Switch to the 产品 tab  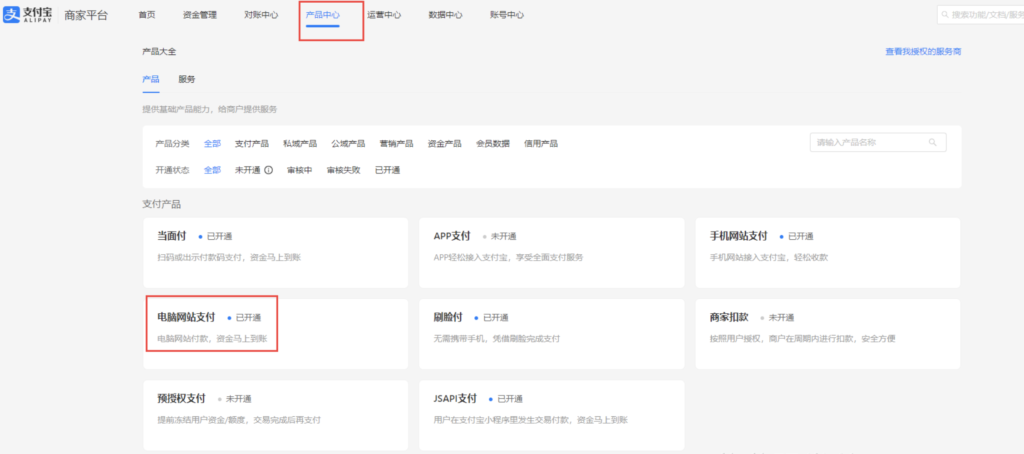[151, 79]
